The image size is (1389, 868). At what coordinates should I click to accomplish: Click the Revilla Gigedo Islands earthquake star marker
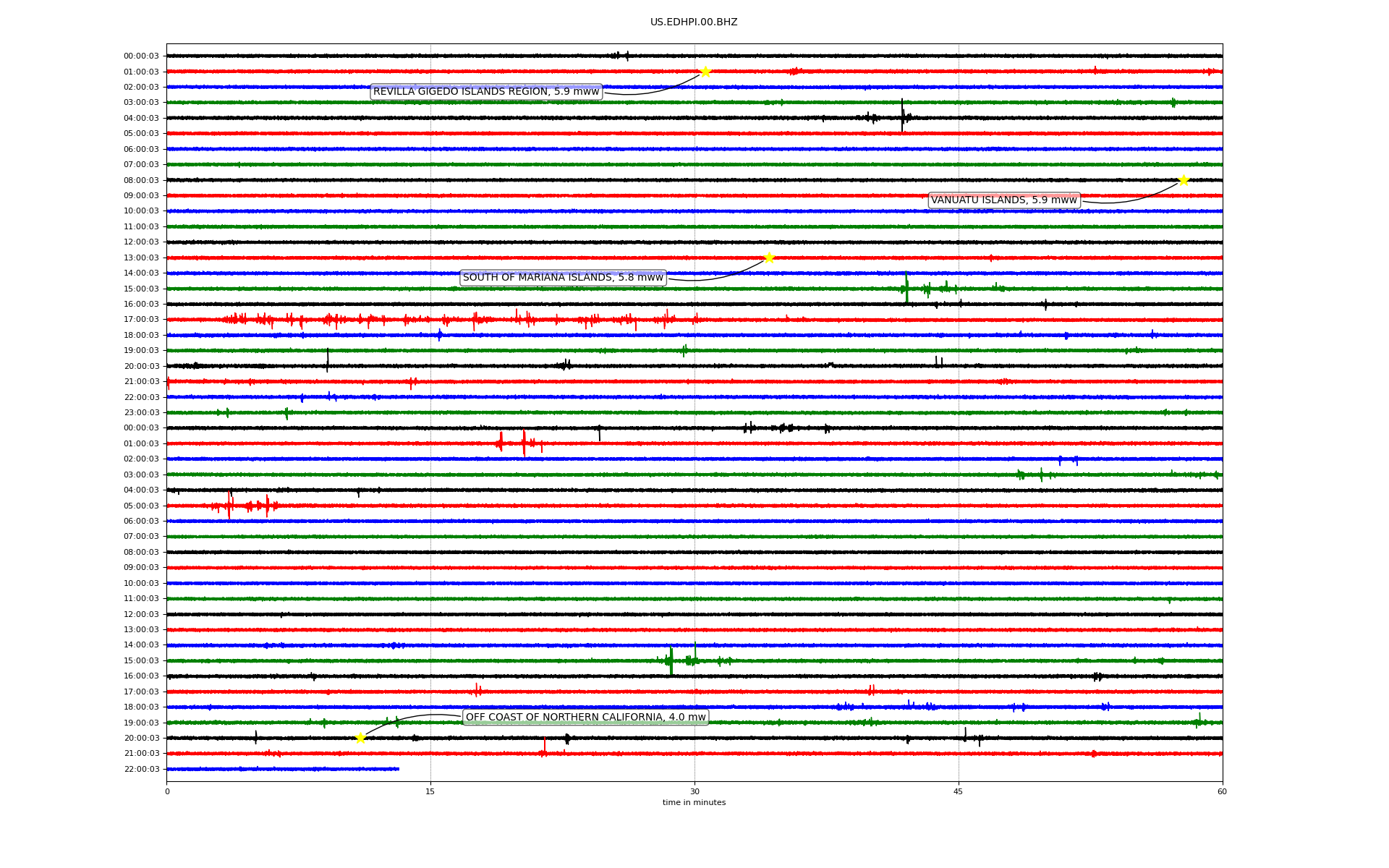click(705, 72)
